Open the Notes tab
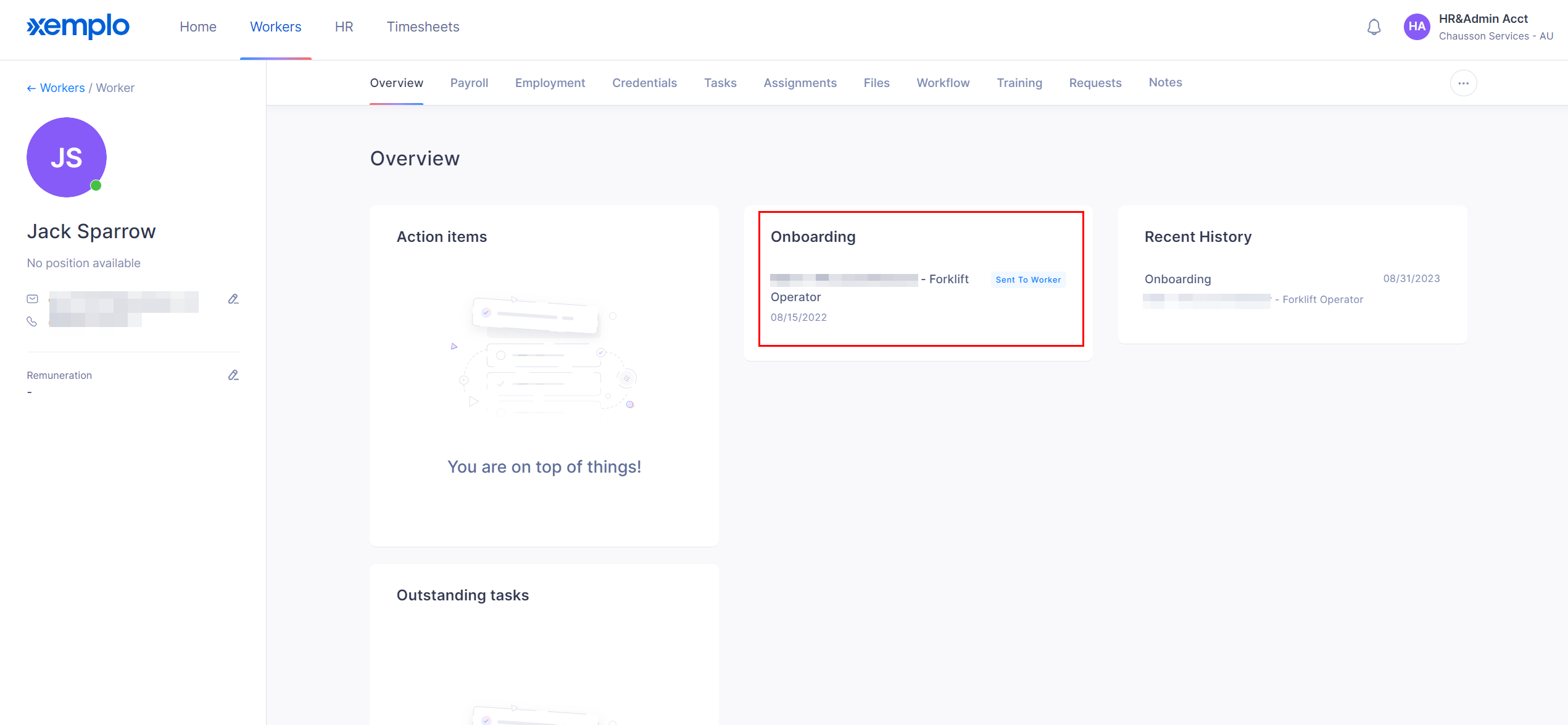 pyautogui.click(x=1165, y=83)
